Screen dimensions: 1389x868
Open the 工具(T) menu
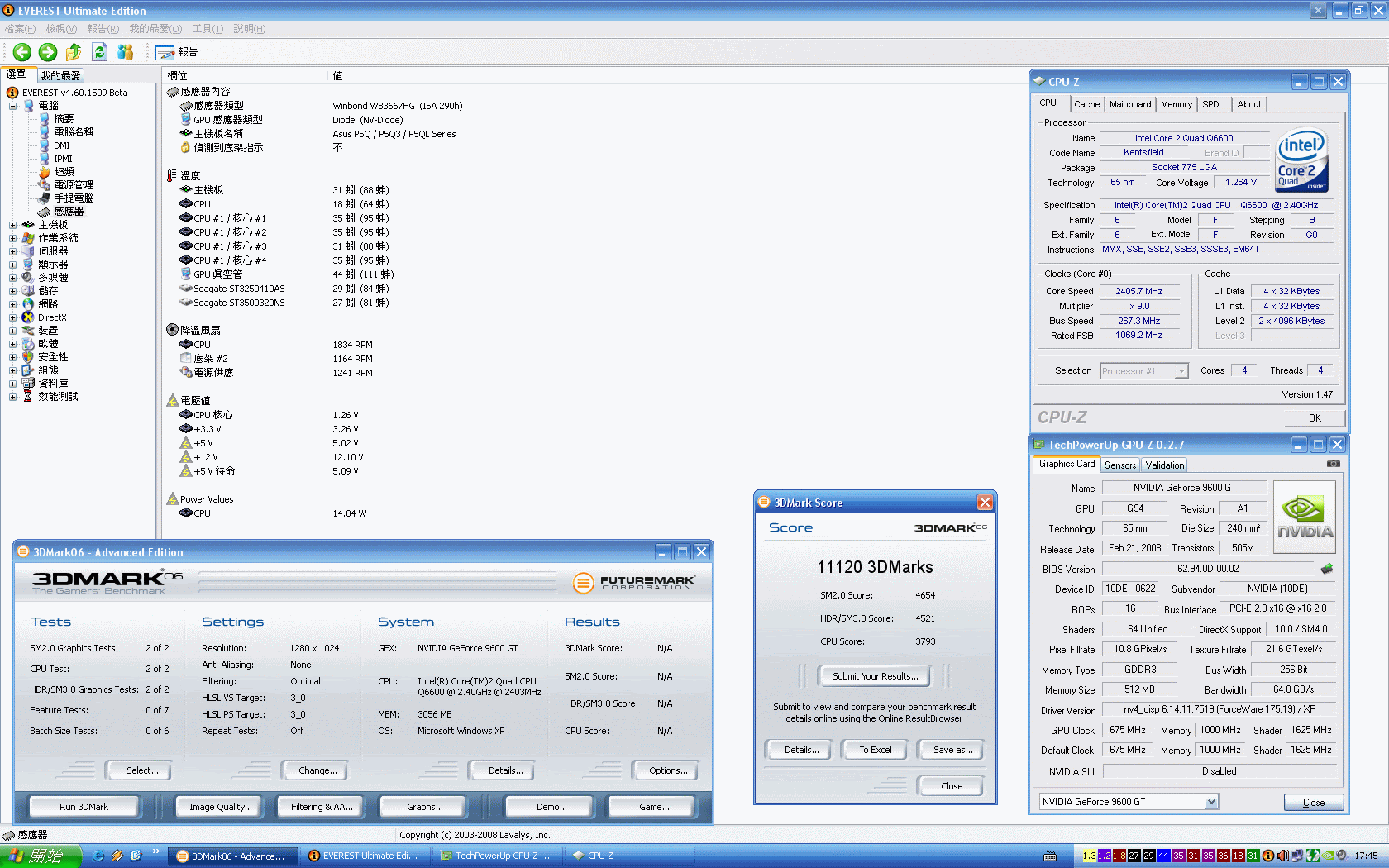pos(208,29)
